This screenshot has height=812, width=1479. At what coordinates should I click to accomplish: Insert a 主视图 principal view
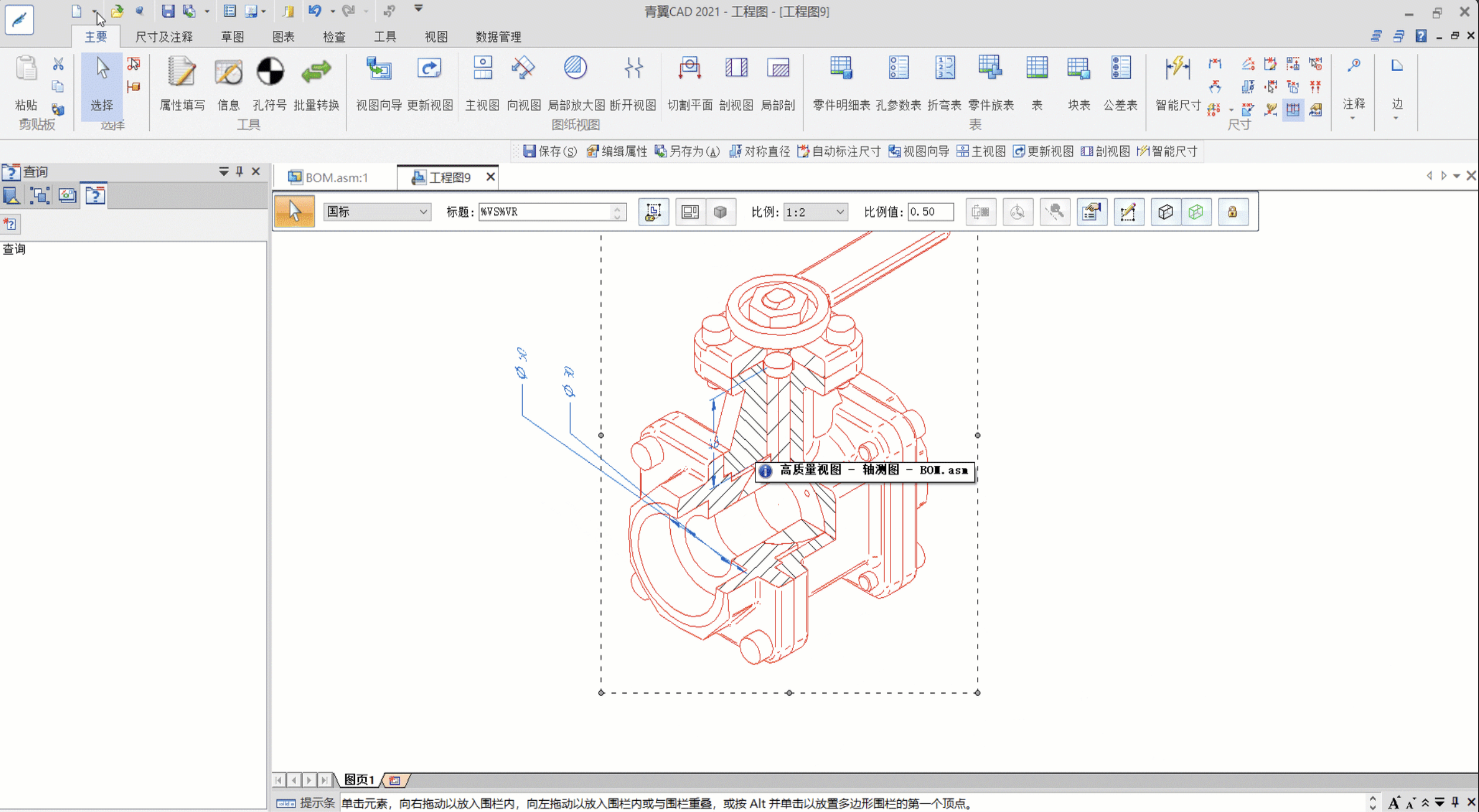click(482, 83)
